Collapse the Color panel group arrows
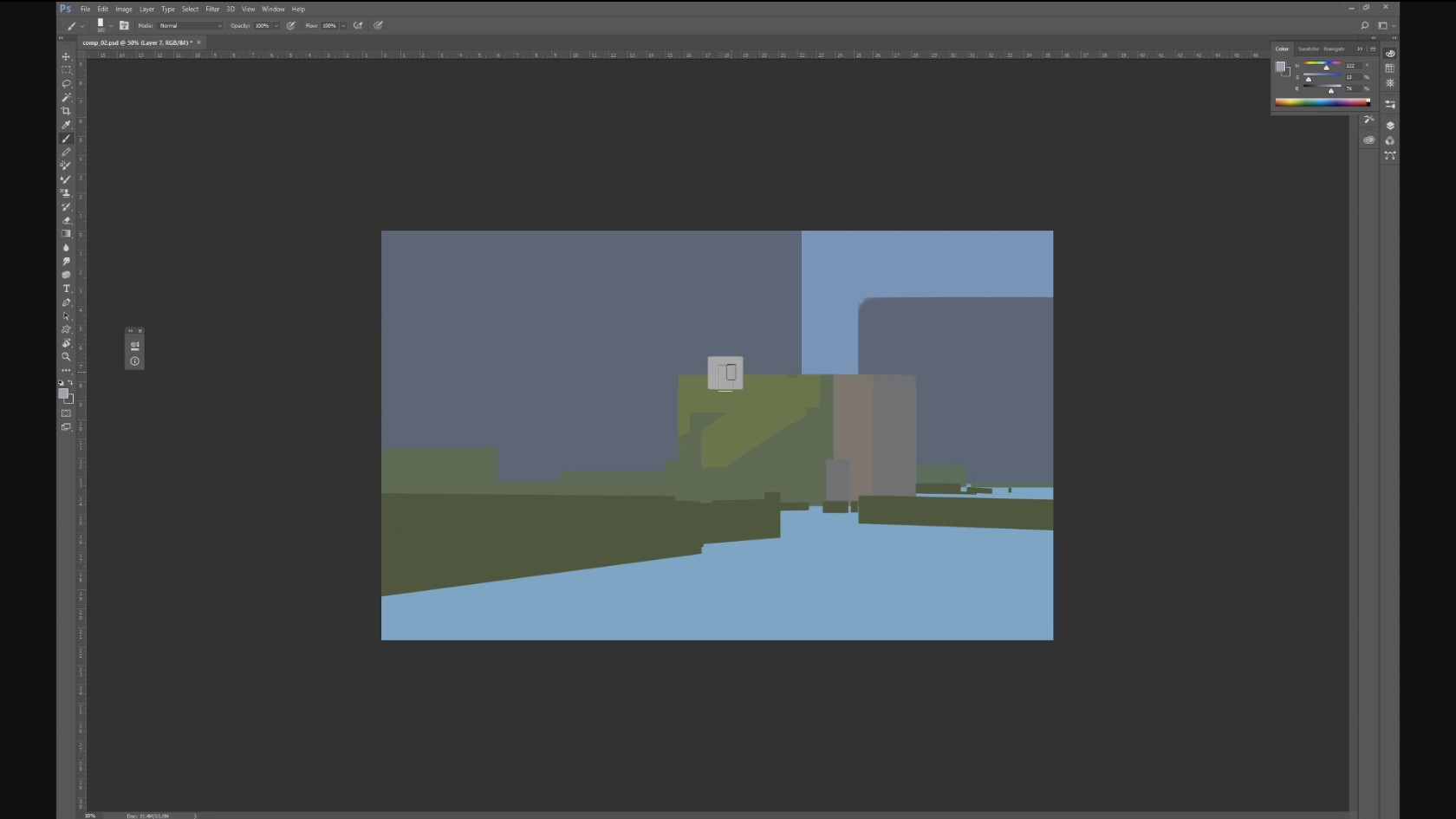 click(1360, 49)
